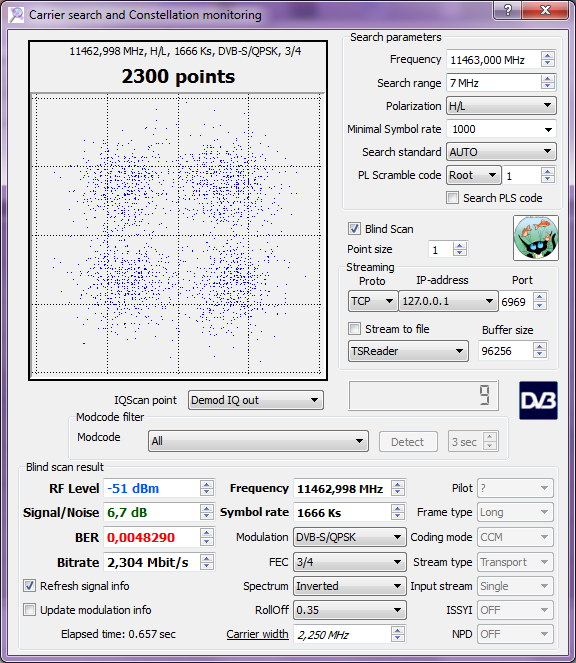Open the TCP protocol dropdown
Image resolution: width=576 pixels, height=663 pixels.
click(373, 301)
